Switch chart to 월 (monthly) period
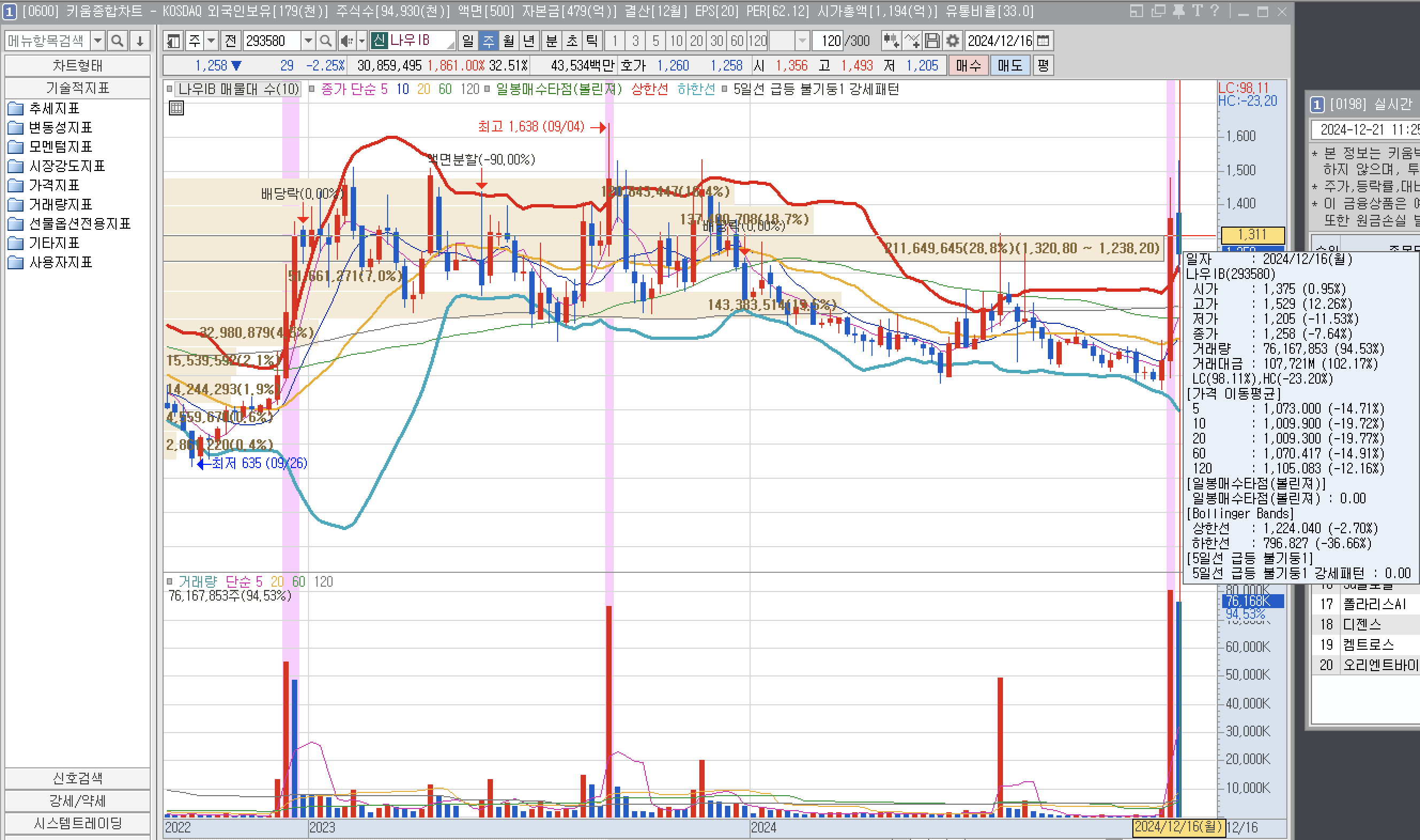Image resolution: width=1420 pixels, height=840 pixels. [508, 41]
